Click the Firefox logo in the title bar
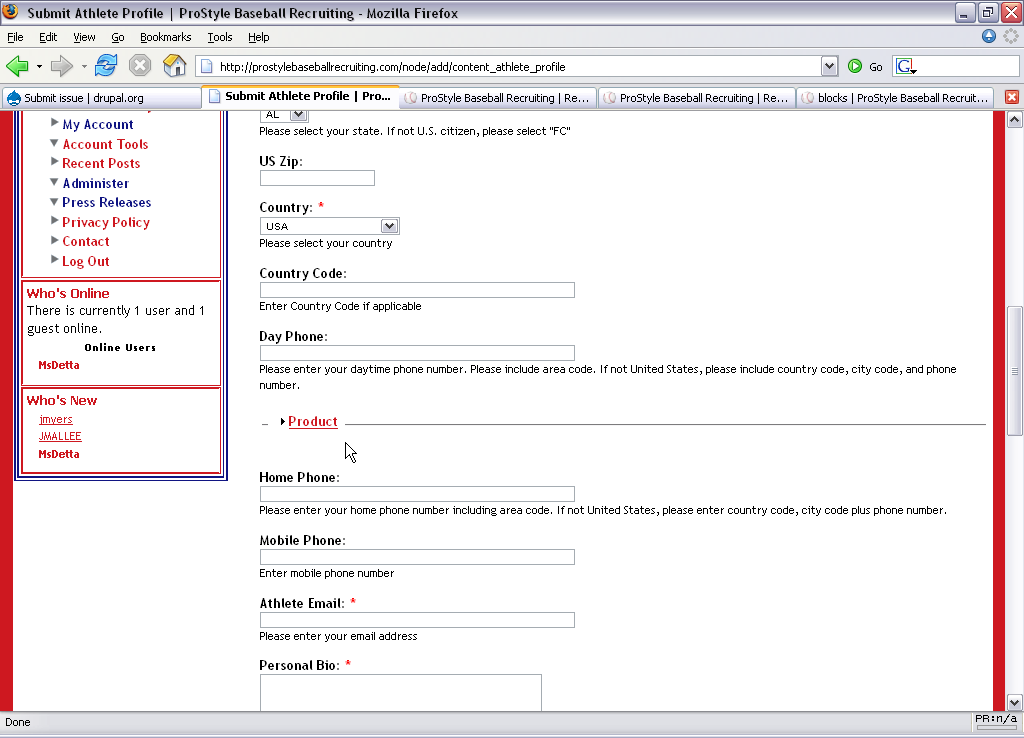This screenshot has height=738, width=1024. (10, 12)
